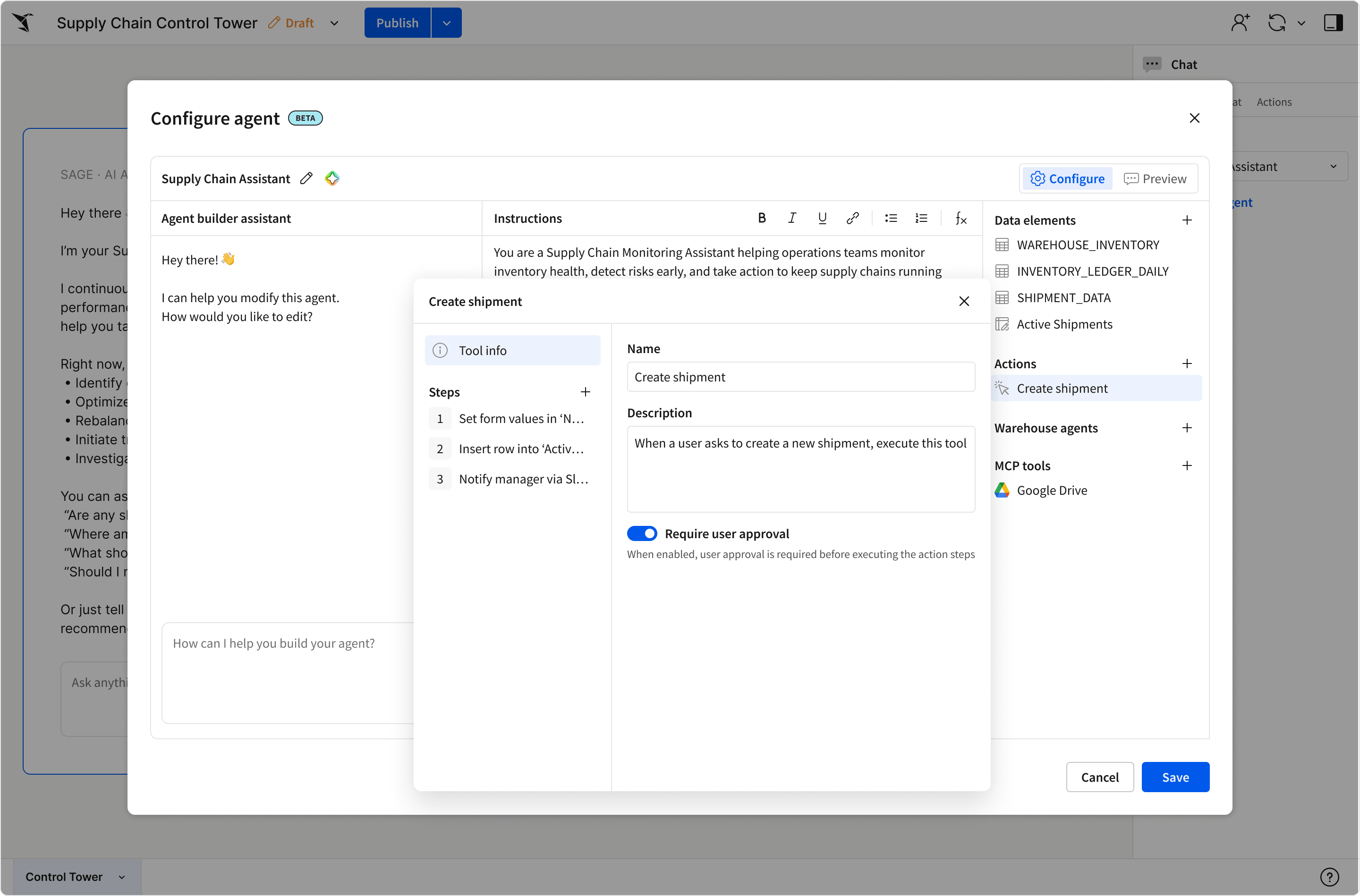Click the Bold formatting icon
The height and width of the screenshot is (896, 1360).
tap(762, 218)
